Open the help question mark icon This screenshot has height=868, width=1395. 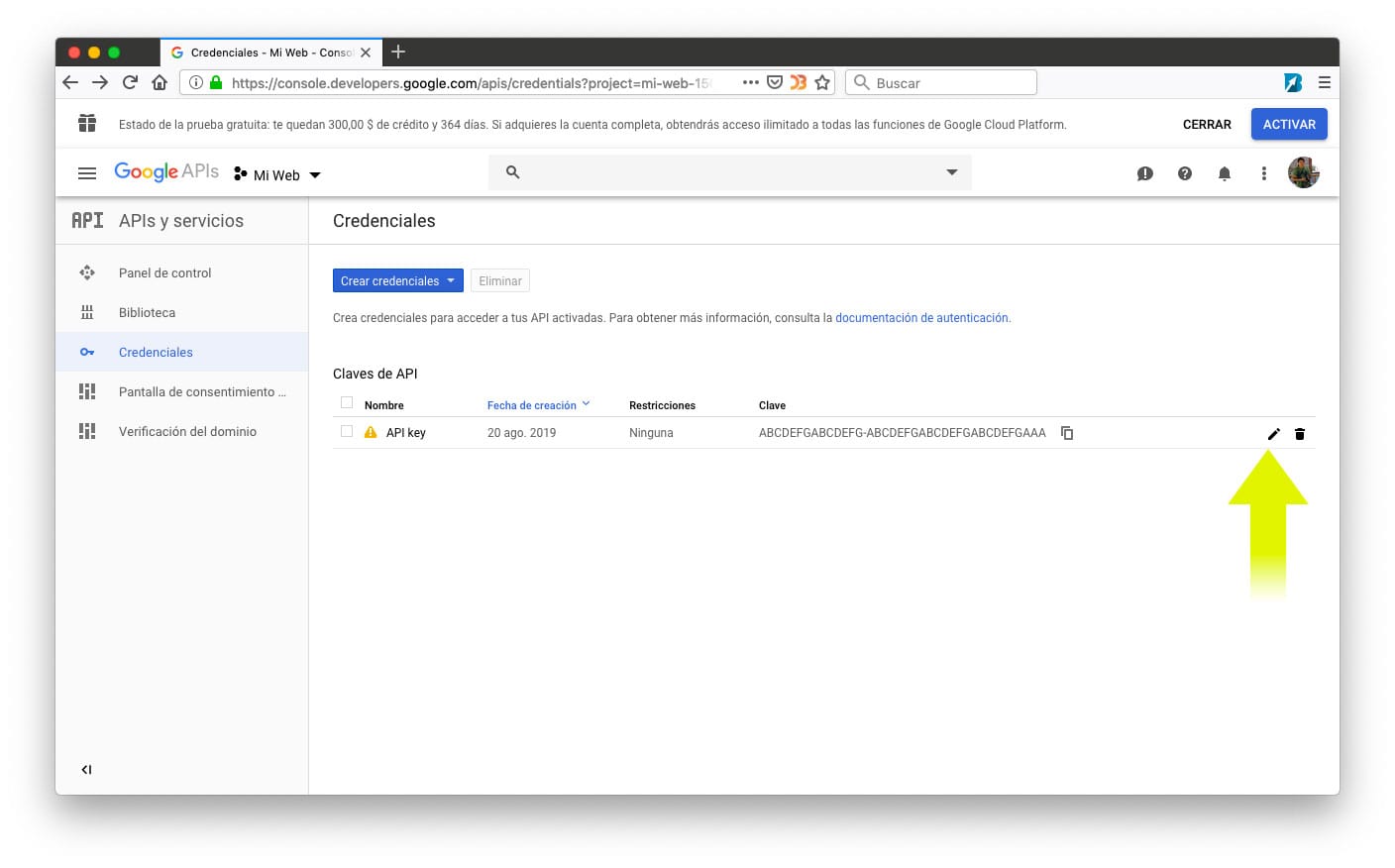(1185, 173)
